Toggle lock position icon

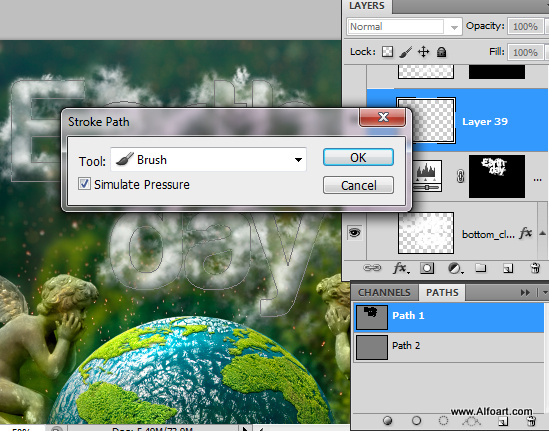423,52
